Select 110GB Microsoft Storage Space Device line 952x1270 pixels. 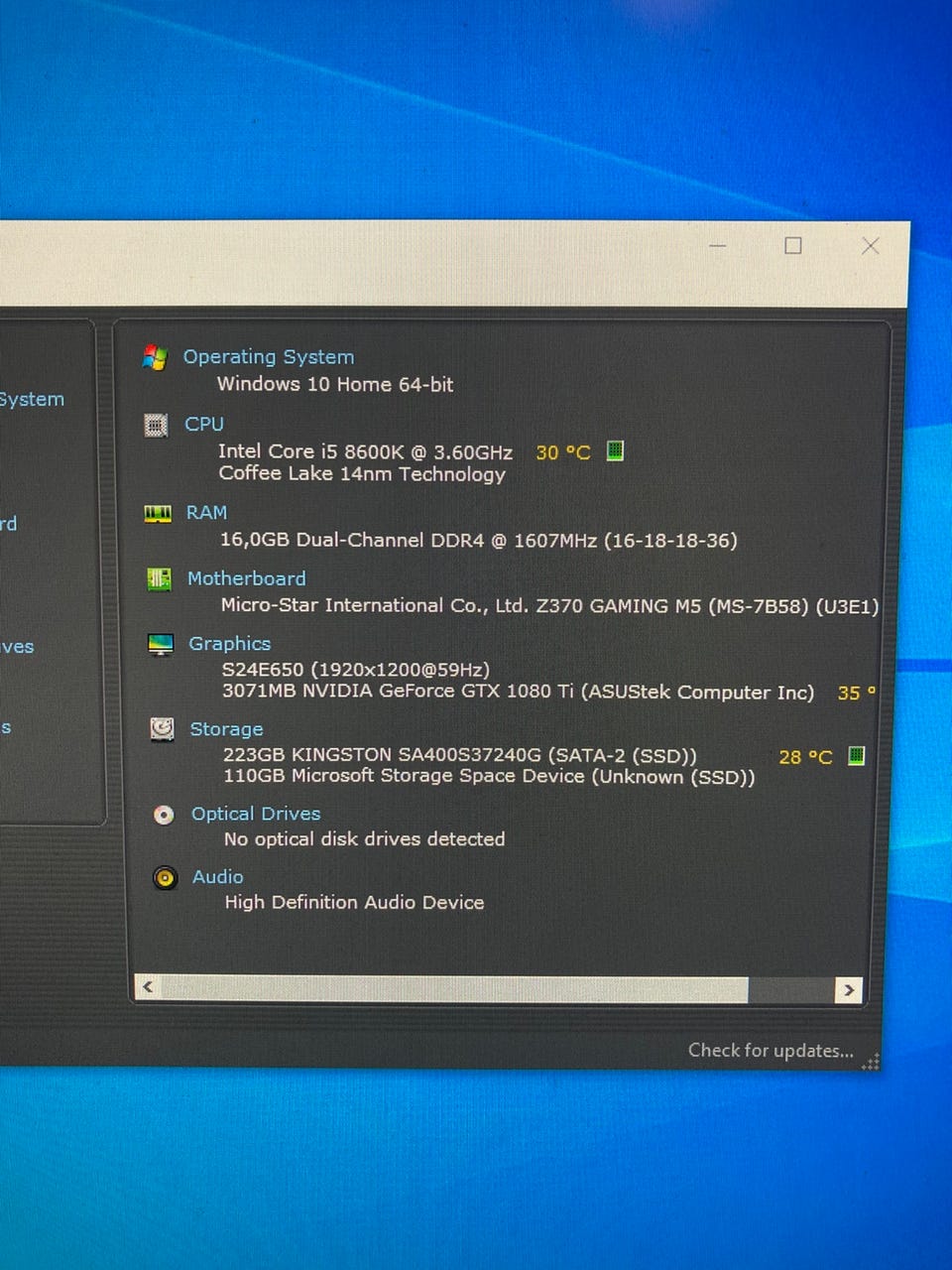click(x=489, y=777)
